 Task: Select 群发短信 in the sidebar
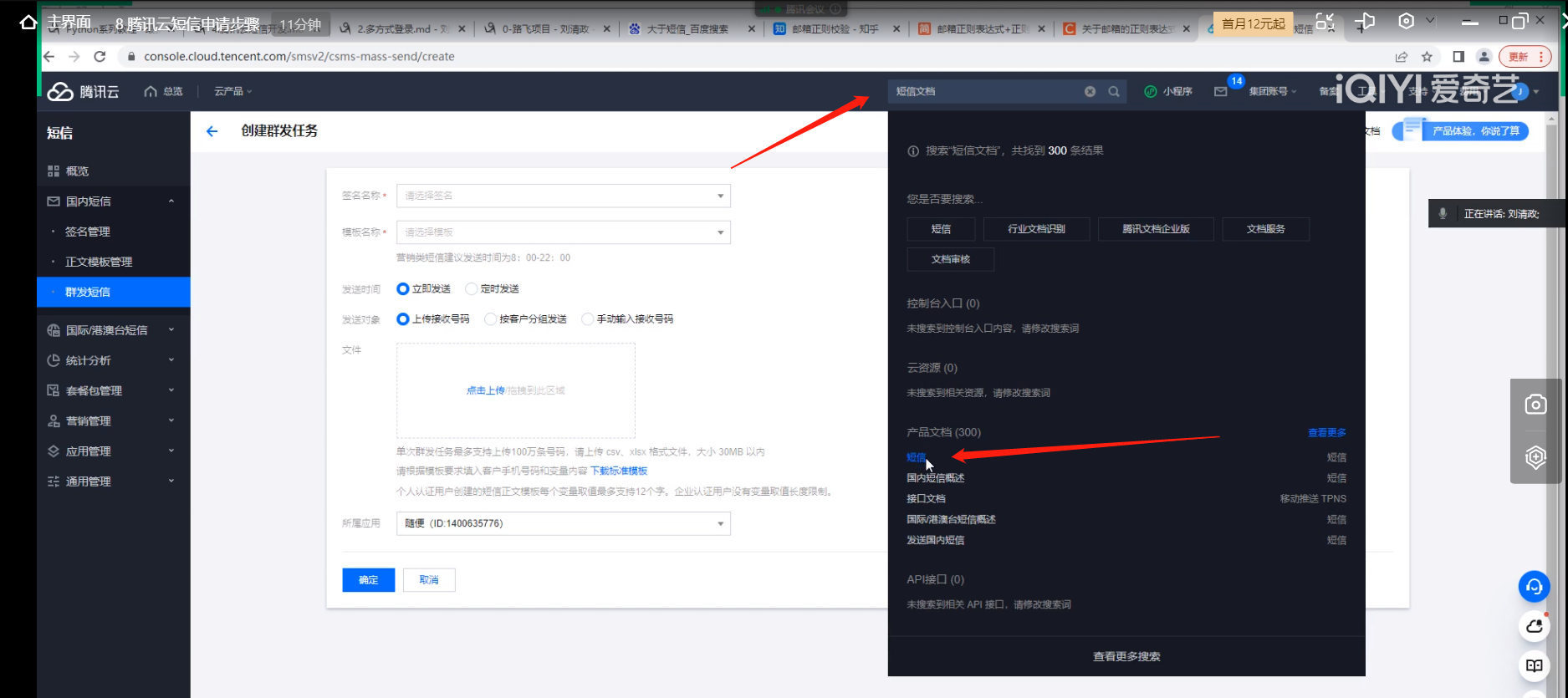114,292
